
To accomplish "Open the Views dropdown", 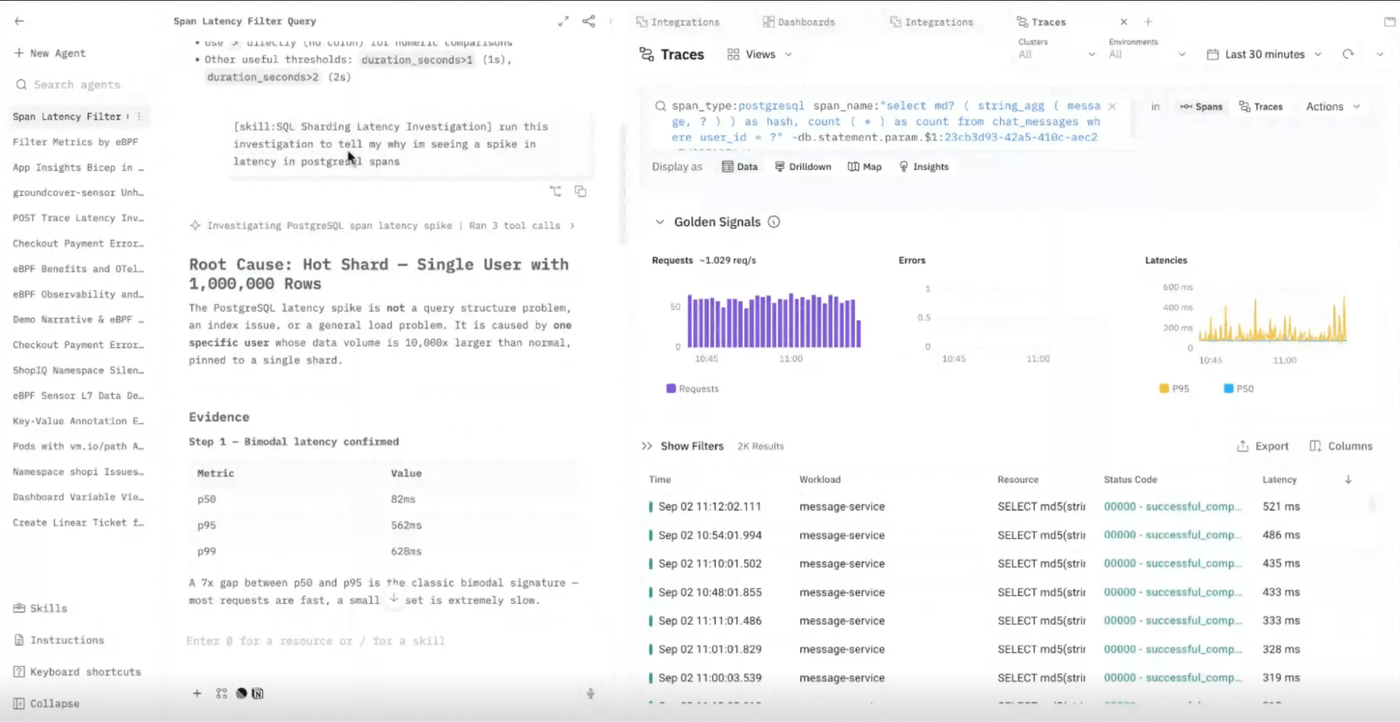I will click(760, 55).
